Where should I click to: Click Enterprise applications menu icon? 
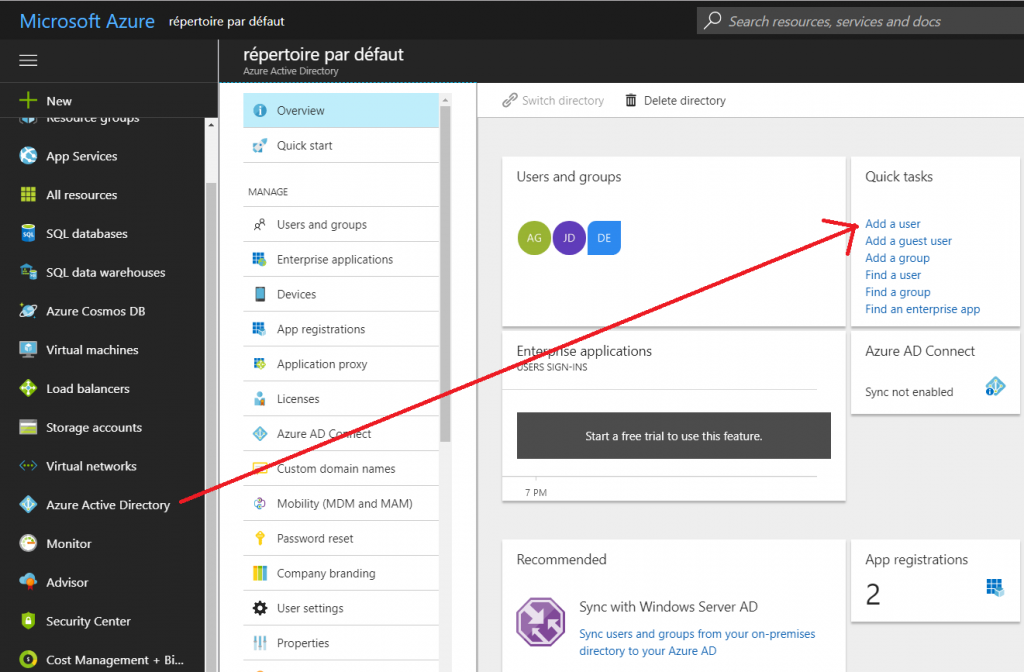(260, 259)
